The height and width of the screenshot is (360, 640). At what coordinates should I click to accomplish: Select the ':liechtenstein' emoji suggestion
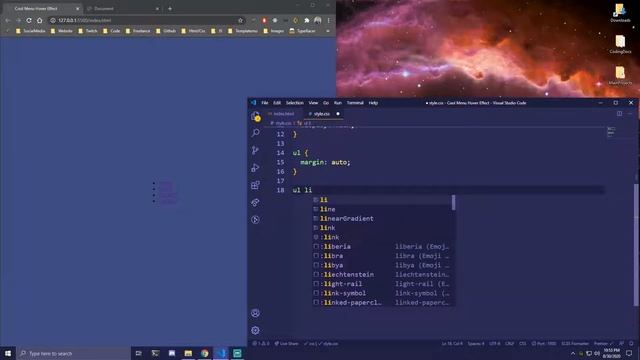pos(384,275)
